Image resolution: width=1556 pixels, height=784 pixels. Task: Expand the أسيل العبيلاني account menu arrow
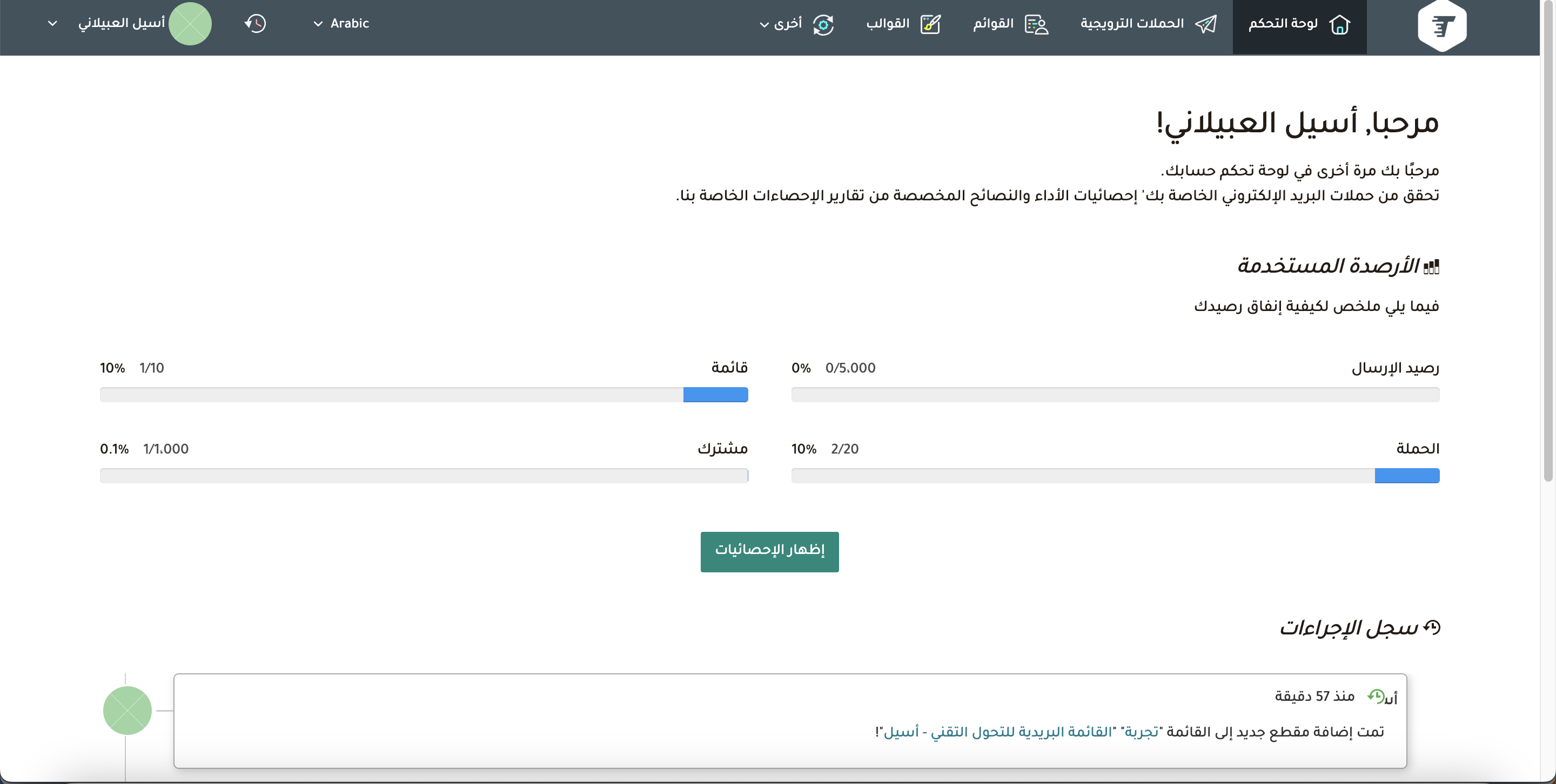click(x=52, y=24)
